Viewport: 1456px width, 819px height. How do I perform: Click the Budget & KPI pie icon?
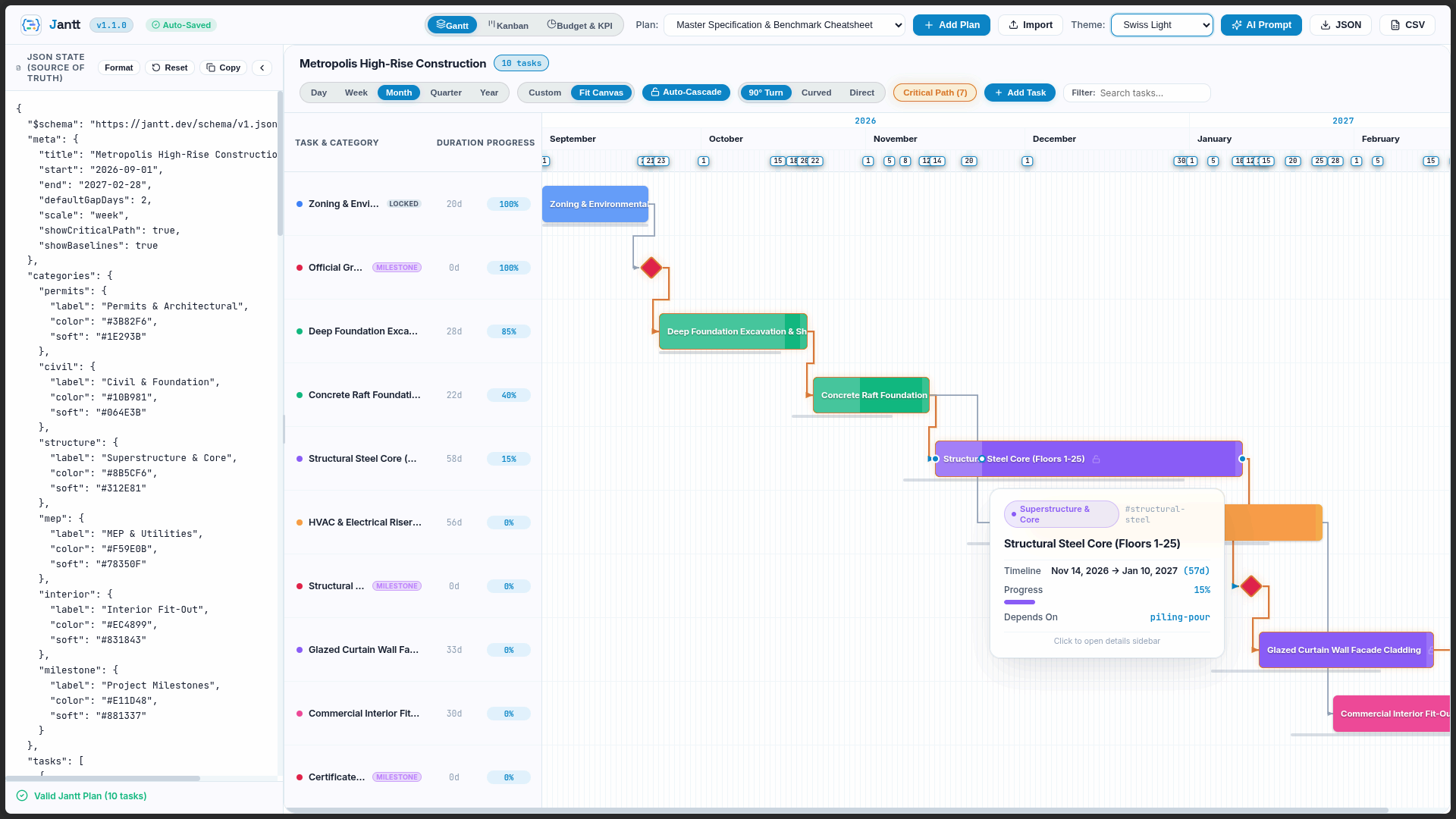[551, 24]
